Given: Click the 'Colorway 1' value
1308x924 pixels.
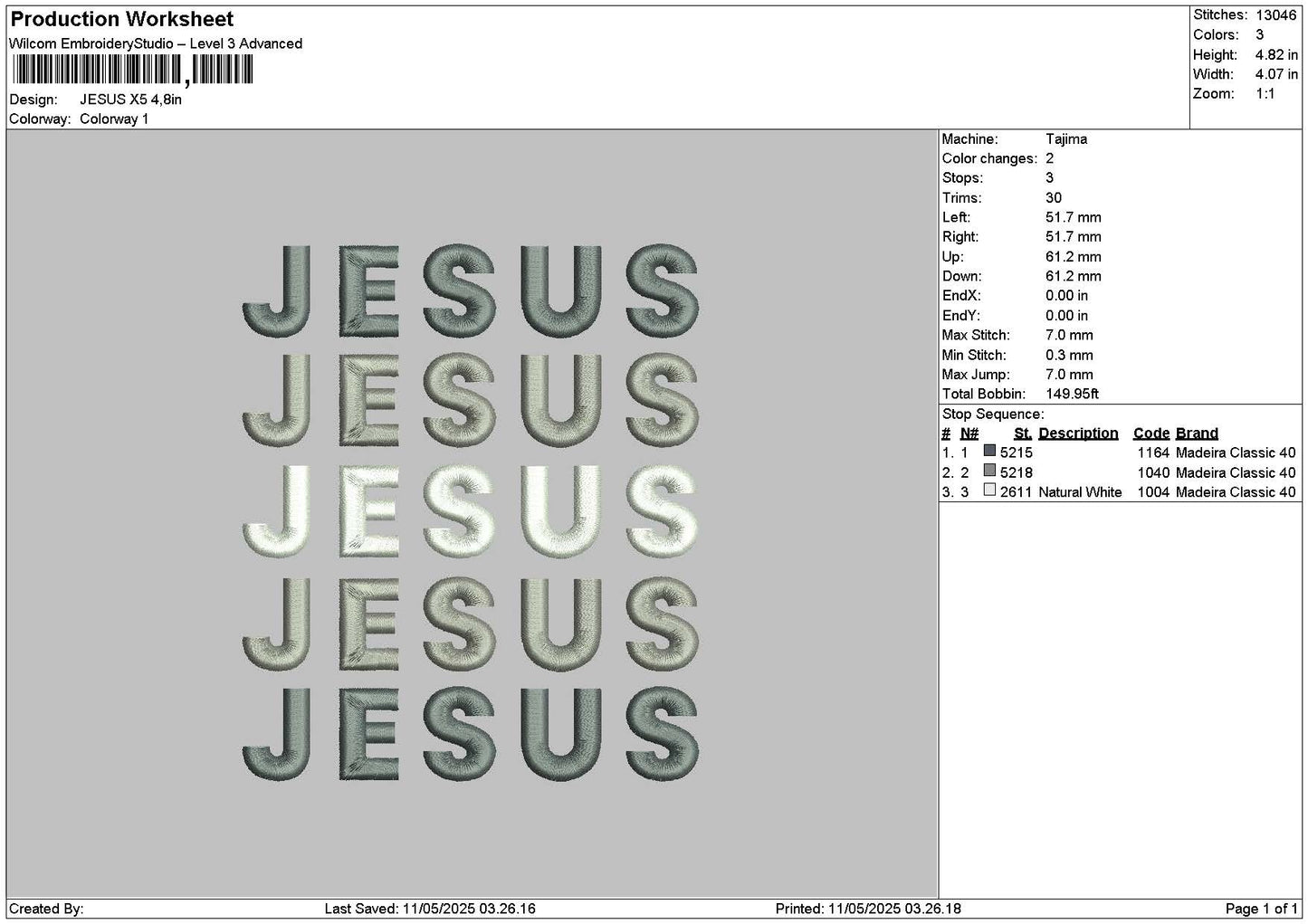Looking at the screenshot, I should tap(114, 119).
